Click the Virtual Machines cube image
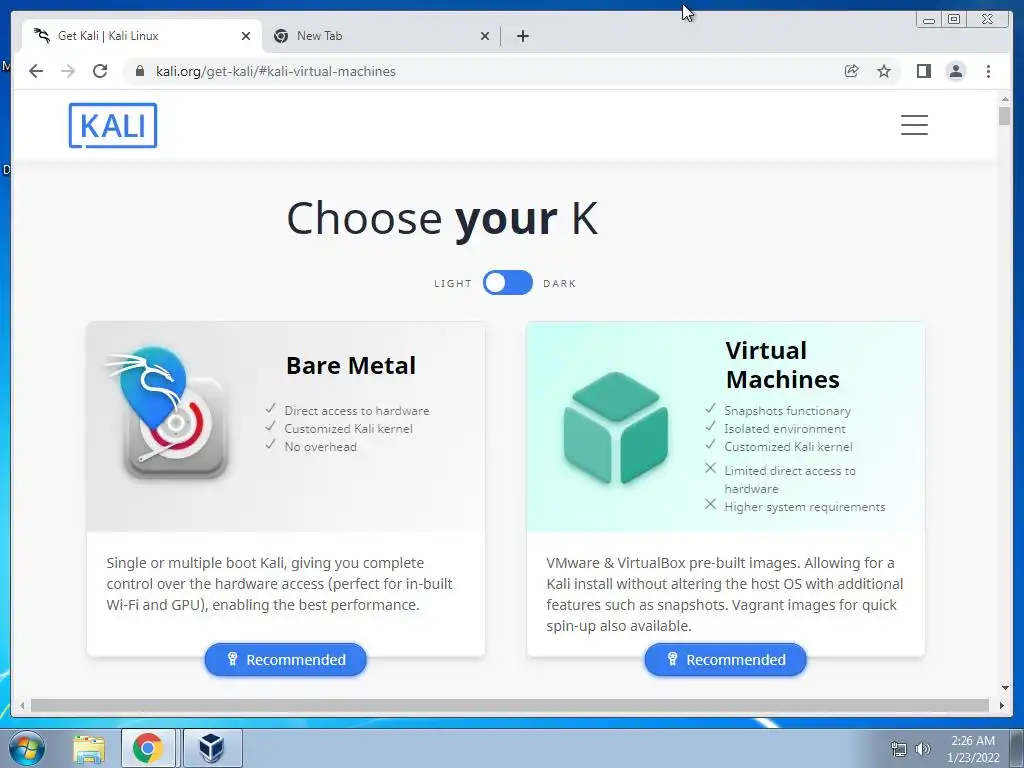Screen dimensions: 1024x768 coord(615,428)
